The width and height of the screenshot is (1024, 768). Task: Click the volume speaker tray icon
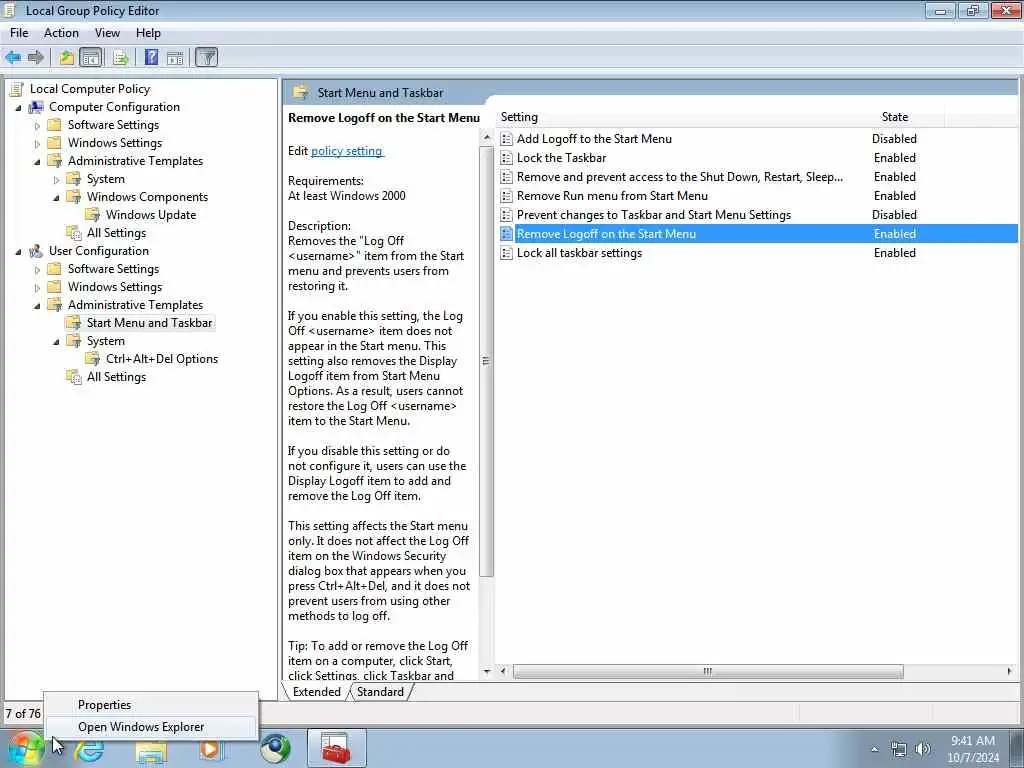pyautogui.click(x=923, y=749)
